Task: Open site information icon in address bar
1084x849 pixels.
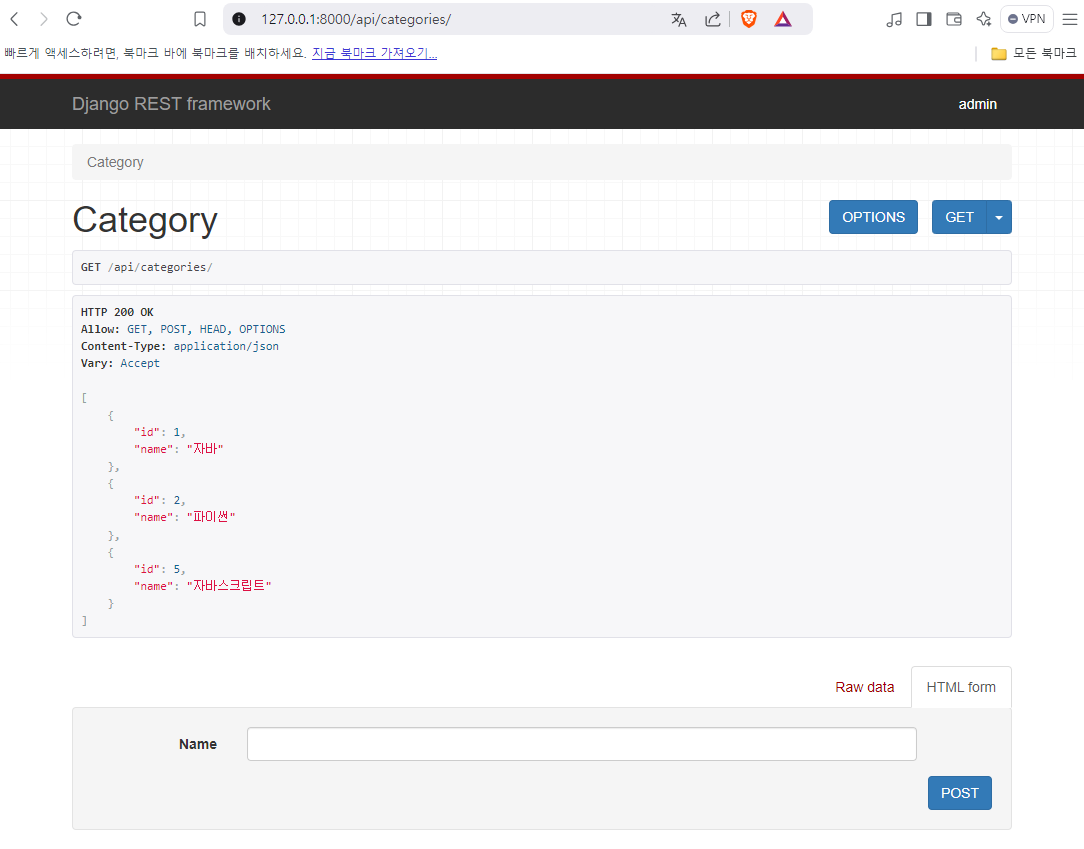Action: click(239, 19)
